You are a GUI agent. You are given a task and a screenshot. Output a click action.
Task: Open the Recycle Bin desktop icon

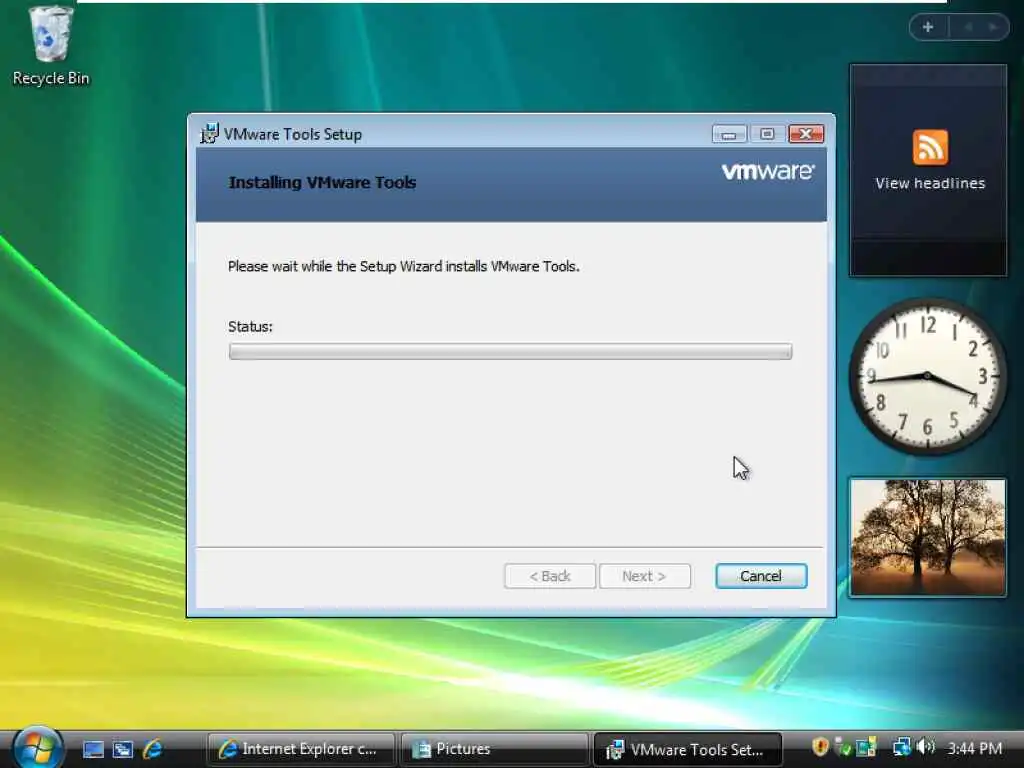click(x=51, y=46)
